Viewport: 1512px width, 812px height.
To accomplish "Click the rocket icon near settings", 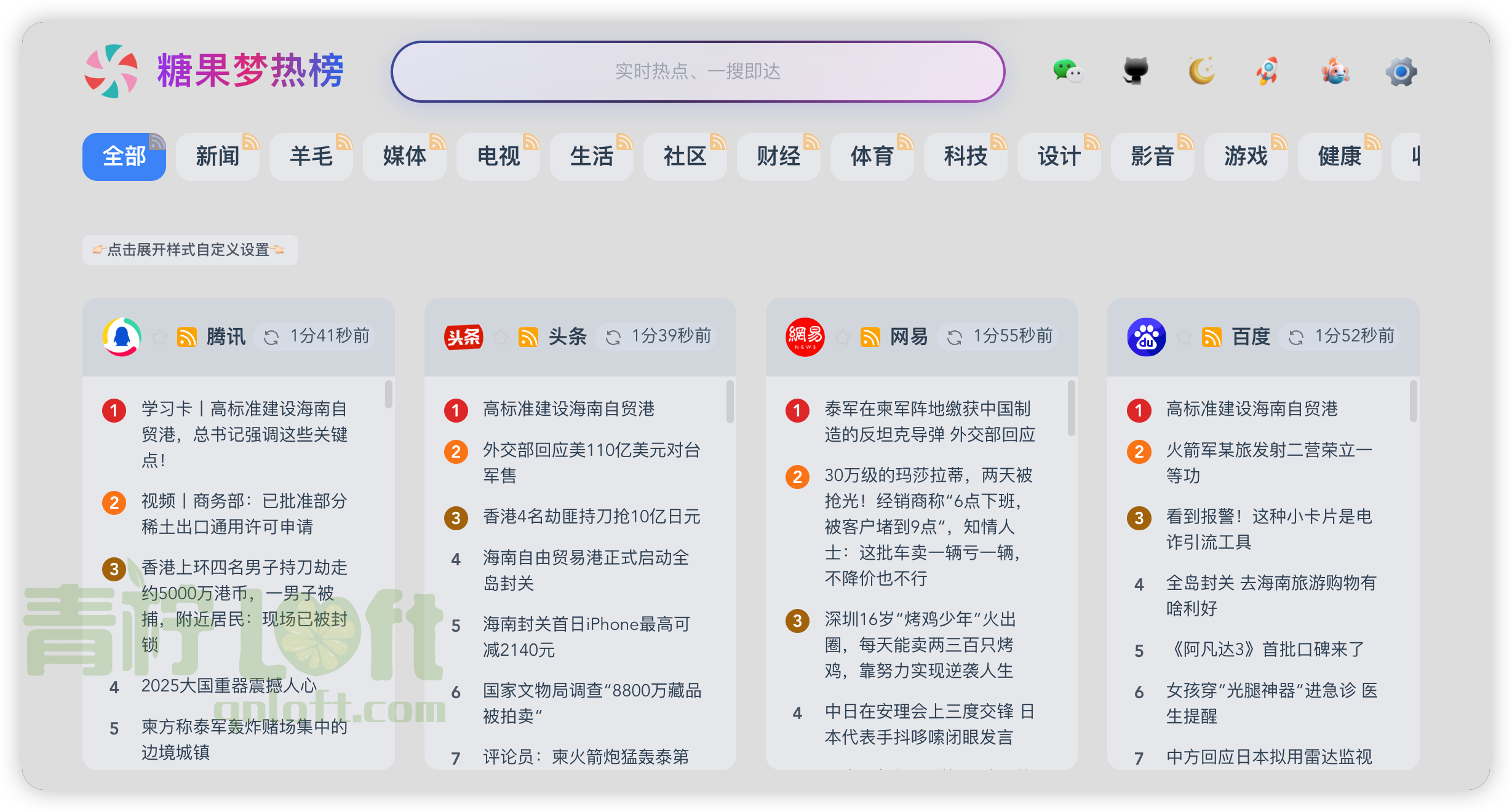I will point(1268,71).
